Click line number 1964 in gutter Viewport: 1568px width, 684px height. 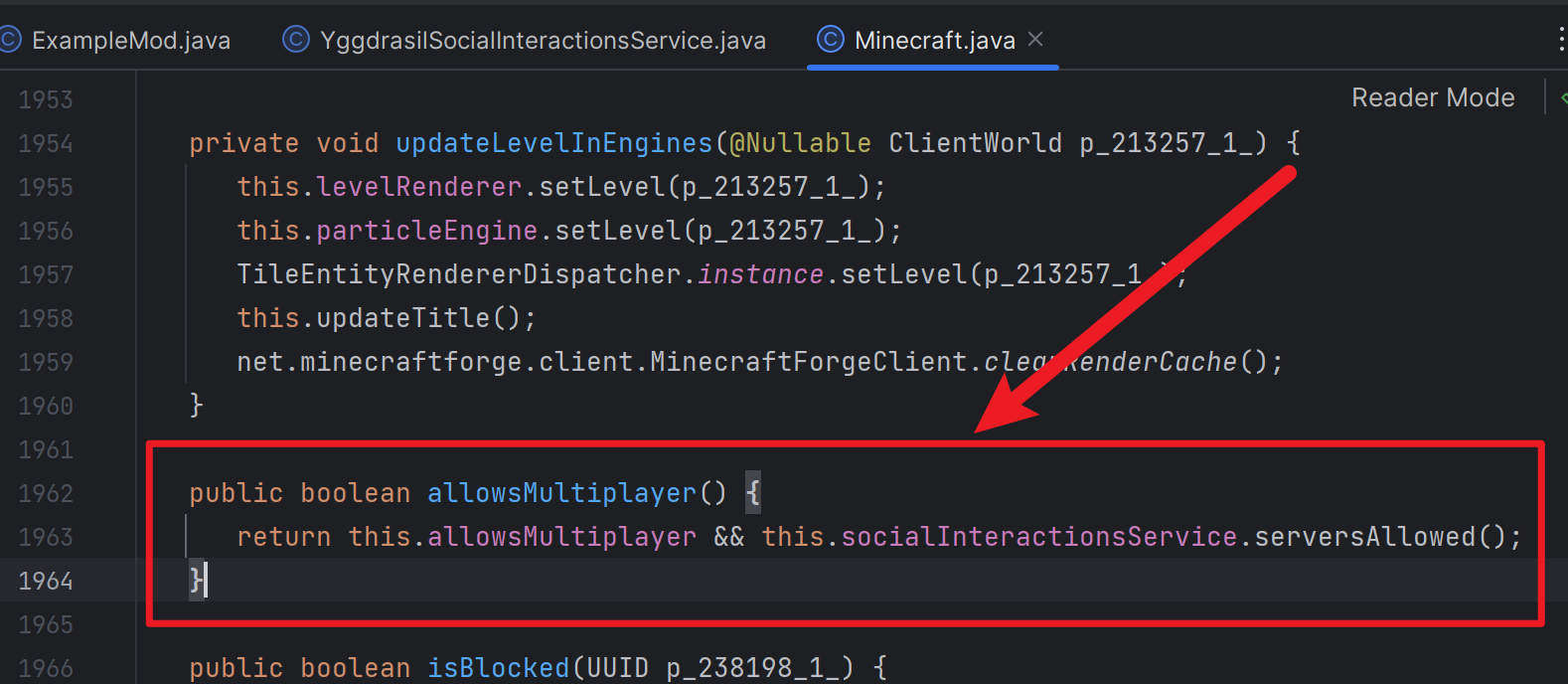pyautogui.click(x=46, y=581)
